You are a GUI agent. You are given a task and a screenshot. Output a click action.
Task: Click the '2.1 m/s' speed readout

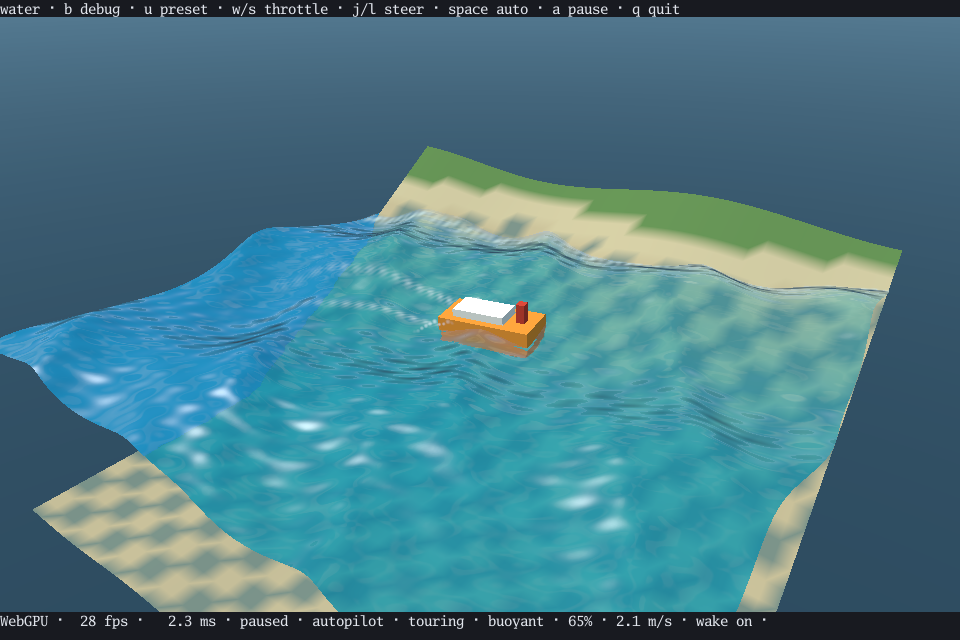point(643,621)
